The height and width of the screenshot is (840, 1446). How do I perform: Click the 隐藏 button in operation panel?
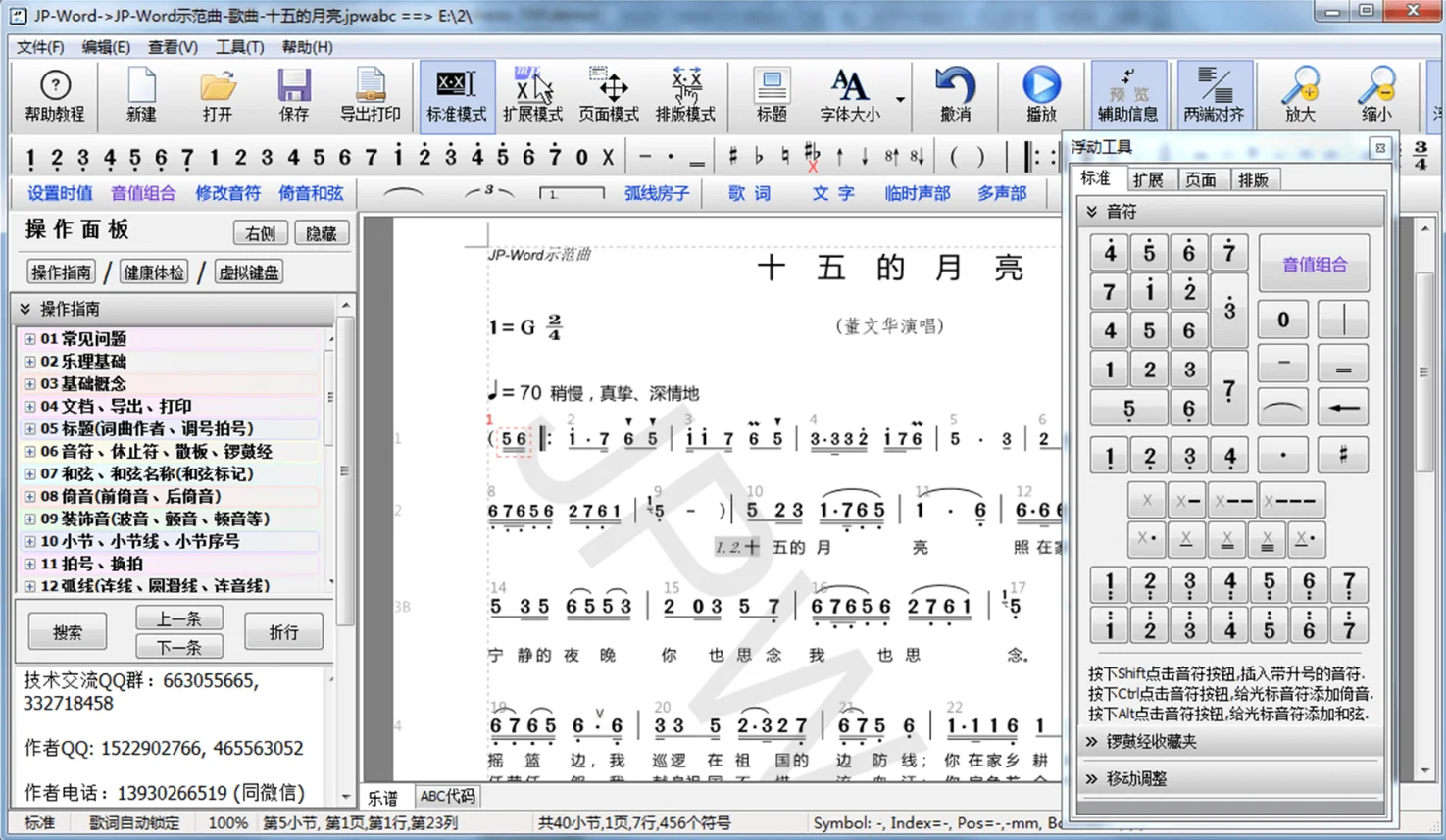click(x=321, y=233)
